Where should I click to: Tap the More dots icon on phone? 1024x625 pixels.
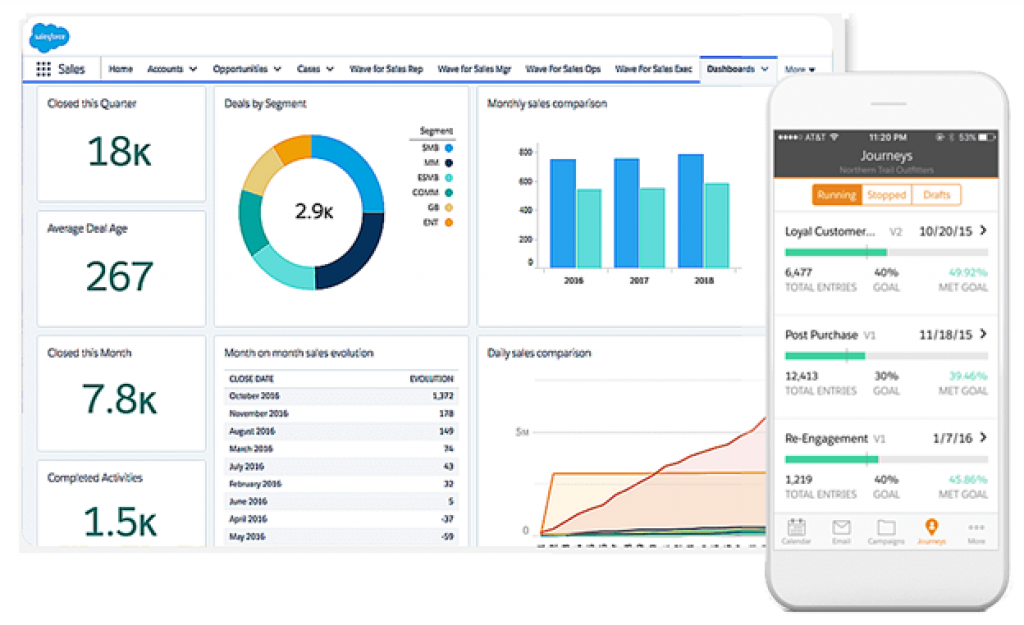(x=976, y=529)
